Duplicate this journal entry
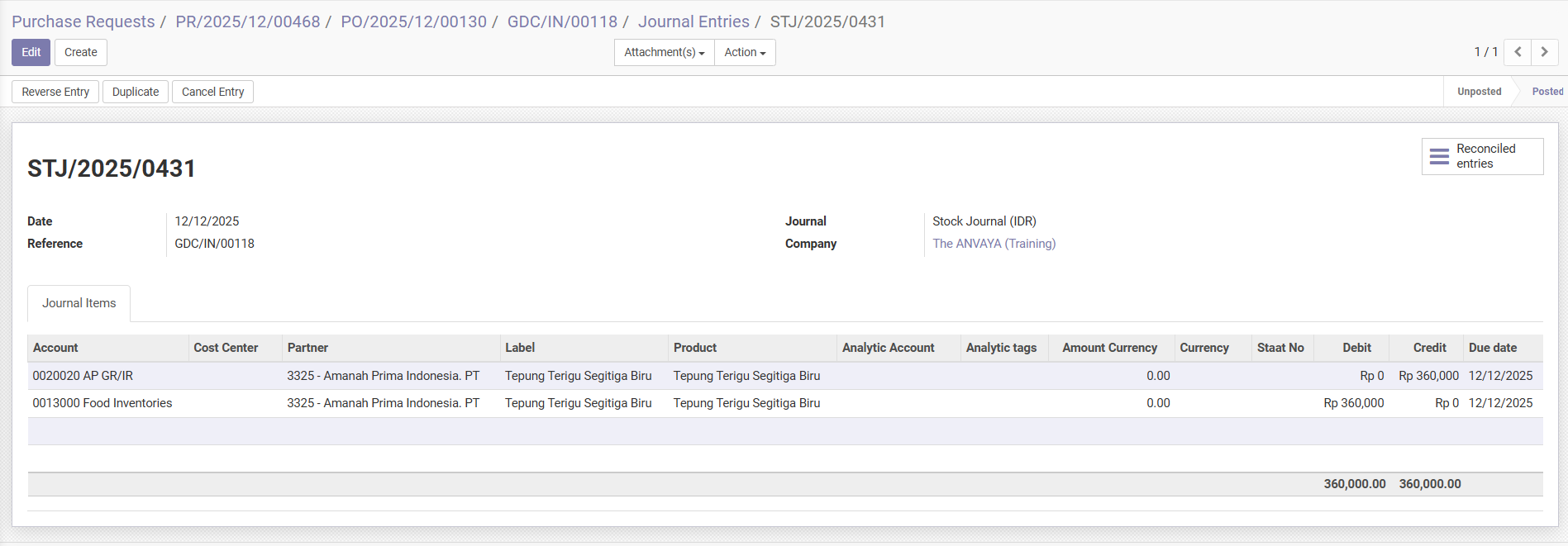 [x=135, y=92]
